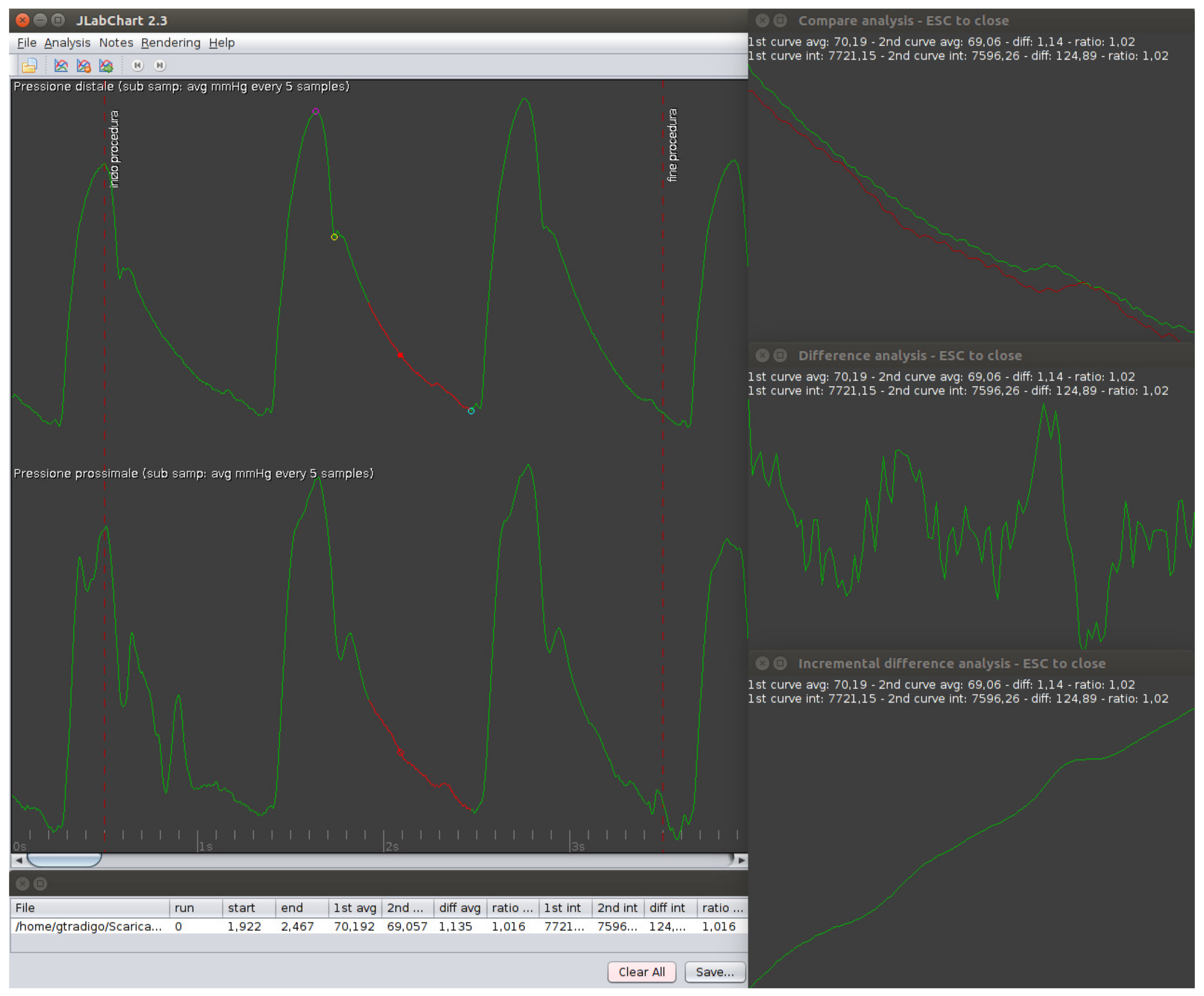Click the chart icon with orange minus

[x=84, y=66]
